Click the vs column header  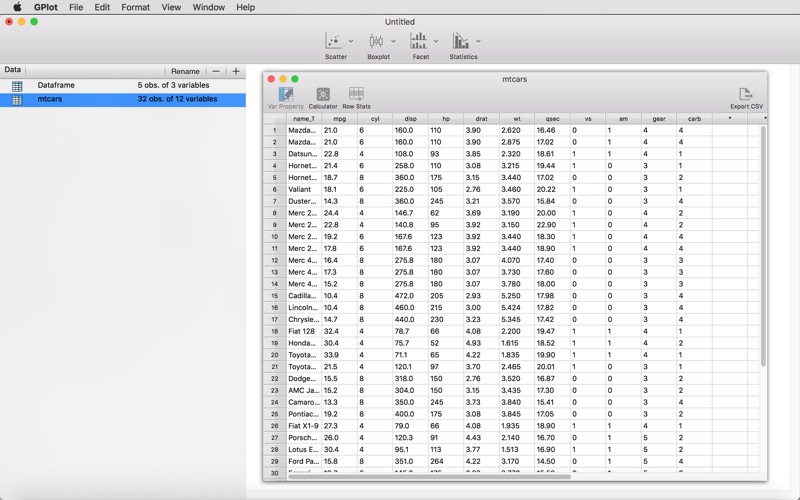pos(588,119)
